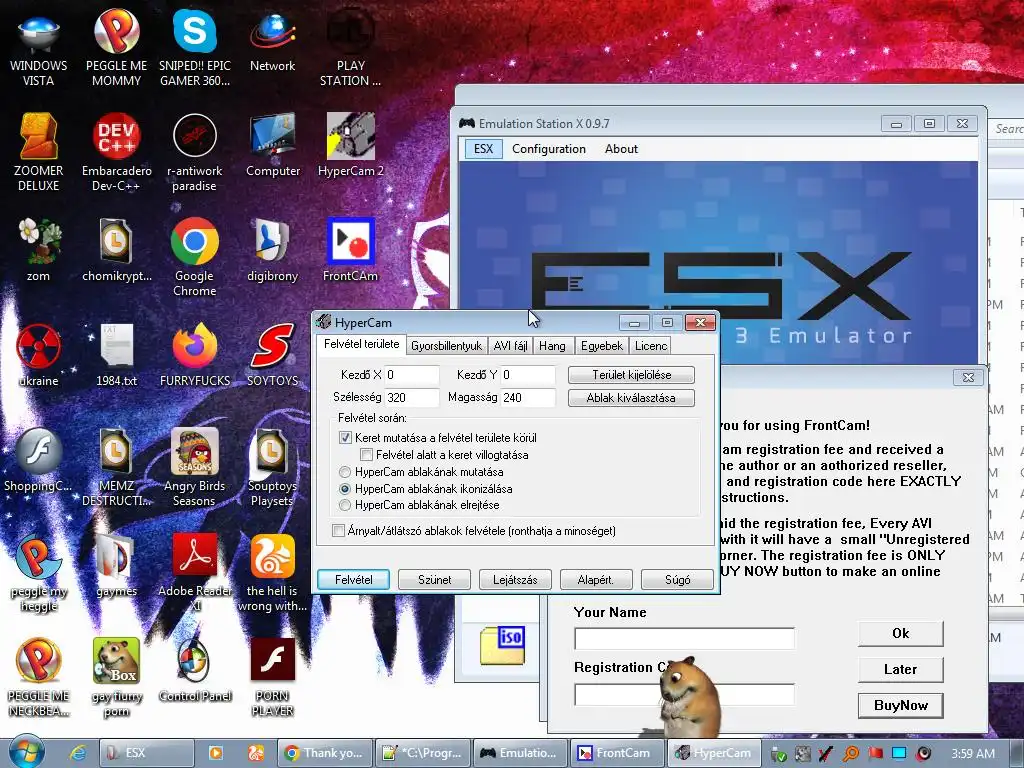Select the Angry Birds Seasons icon
This screenshot has height=768, width=1024.
pos(195,467)
